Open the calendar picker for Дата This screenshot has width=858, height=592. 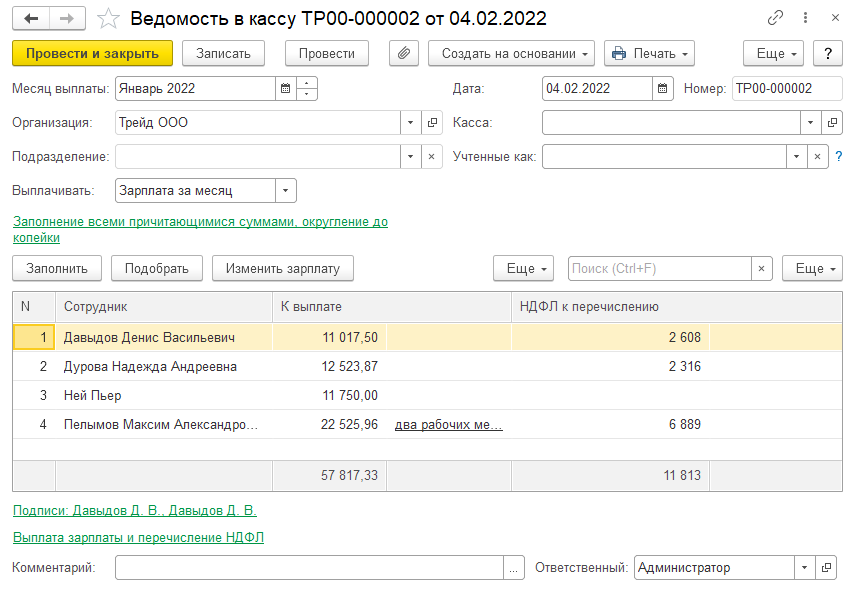[x=662, y=89]
